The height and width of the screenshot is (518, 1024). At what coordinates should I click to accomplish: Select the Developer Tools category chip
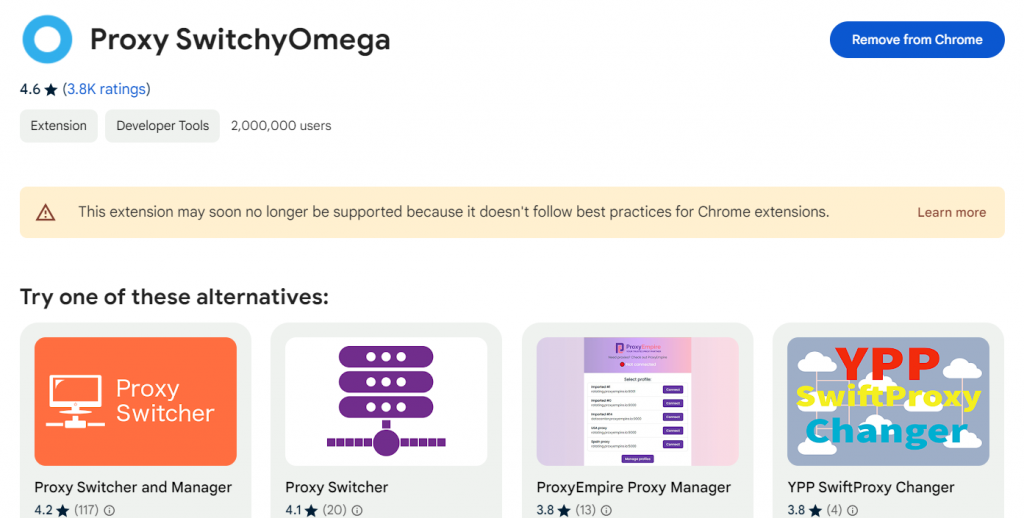[x=162, y=126]
